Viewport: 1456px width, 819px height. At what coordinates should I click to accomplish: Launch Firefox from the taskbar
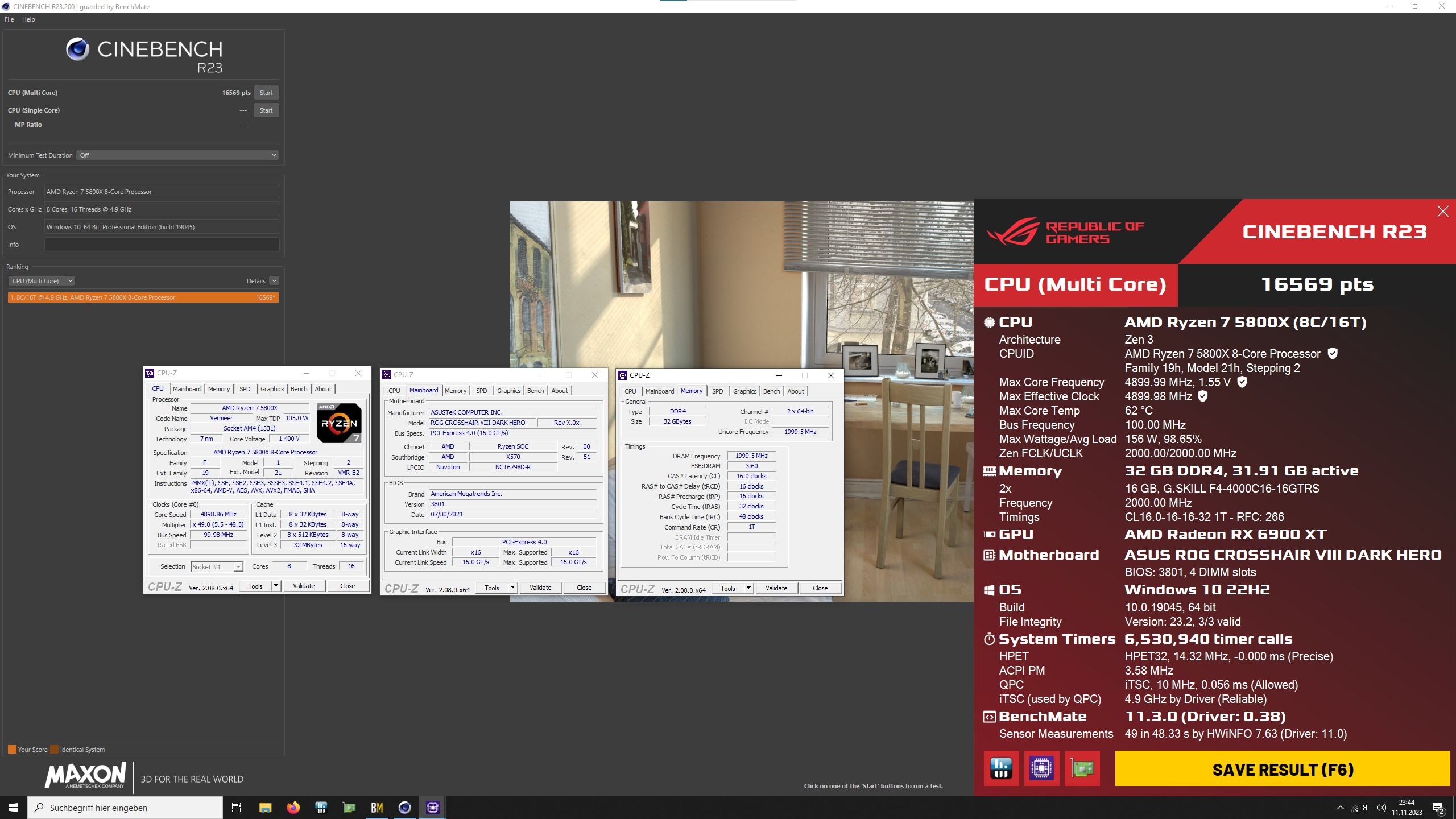[x=293, y=808]
